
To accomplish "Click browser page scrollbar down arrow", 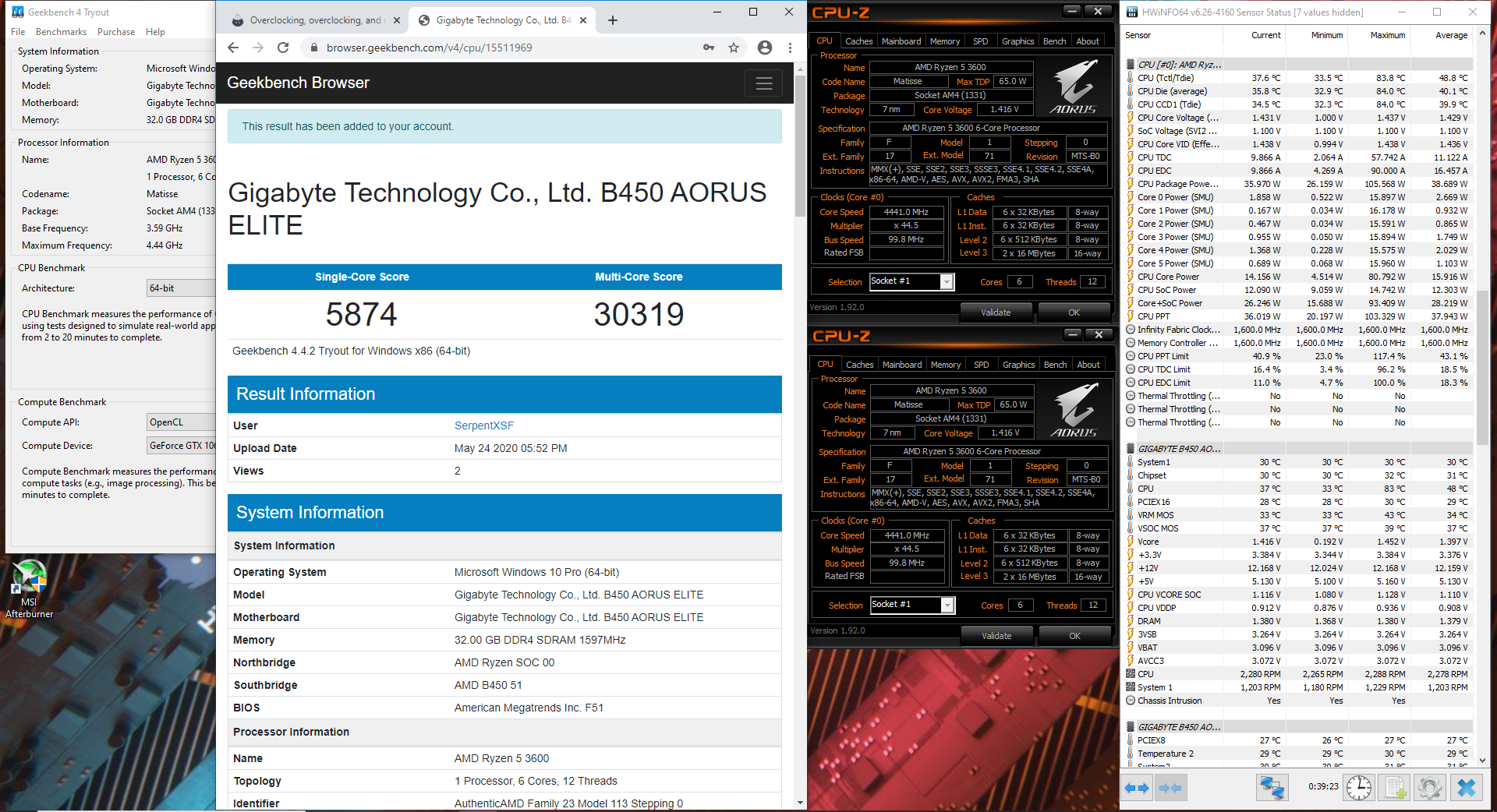I will tap(800, 803).
